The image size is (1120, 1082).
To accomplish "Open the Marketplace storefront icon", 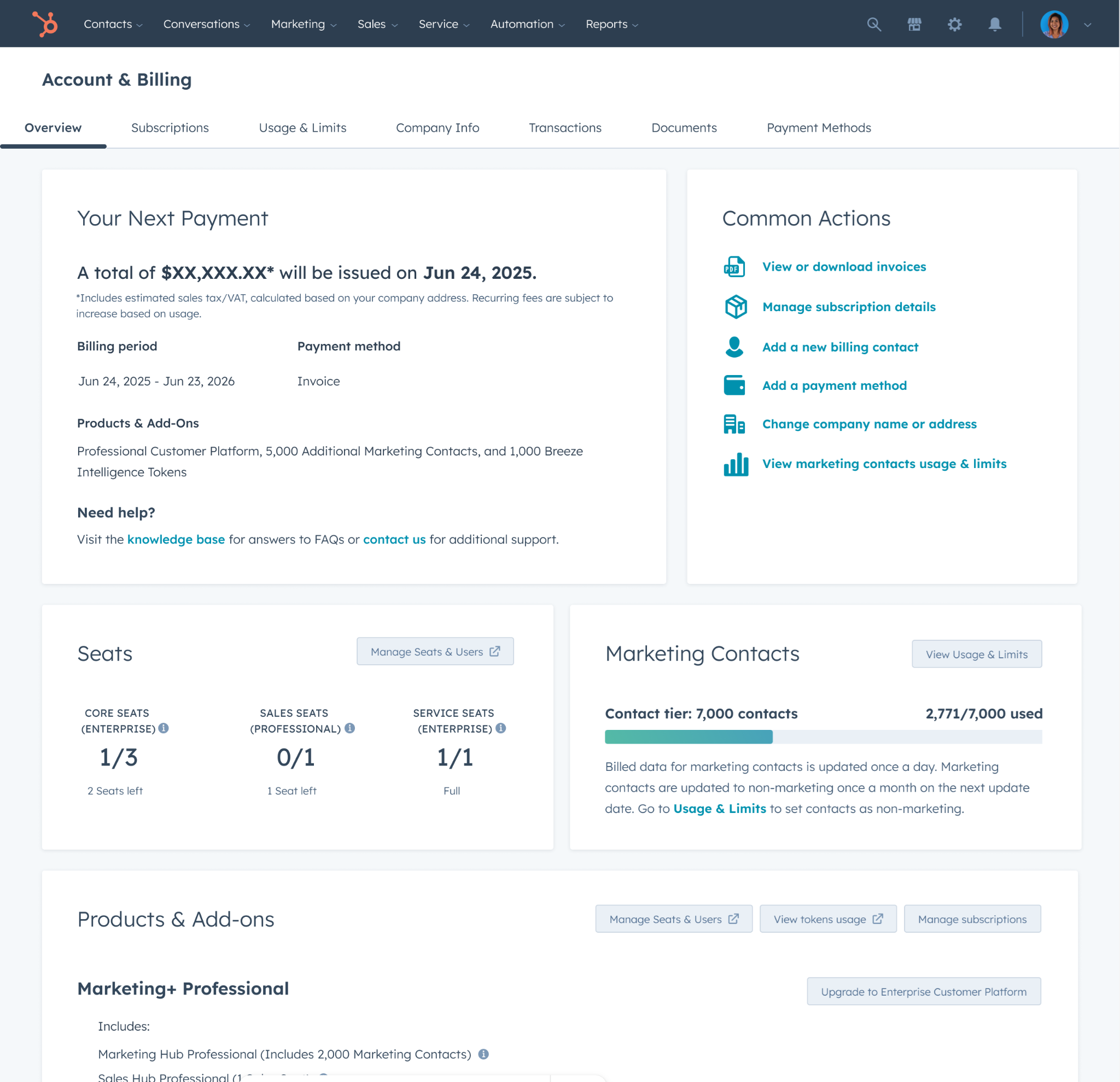I will tap(914, 24).
